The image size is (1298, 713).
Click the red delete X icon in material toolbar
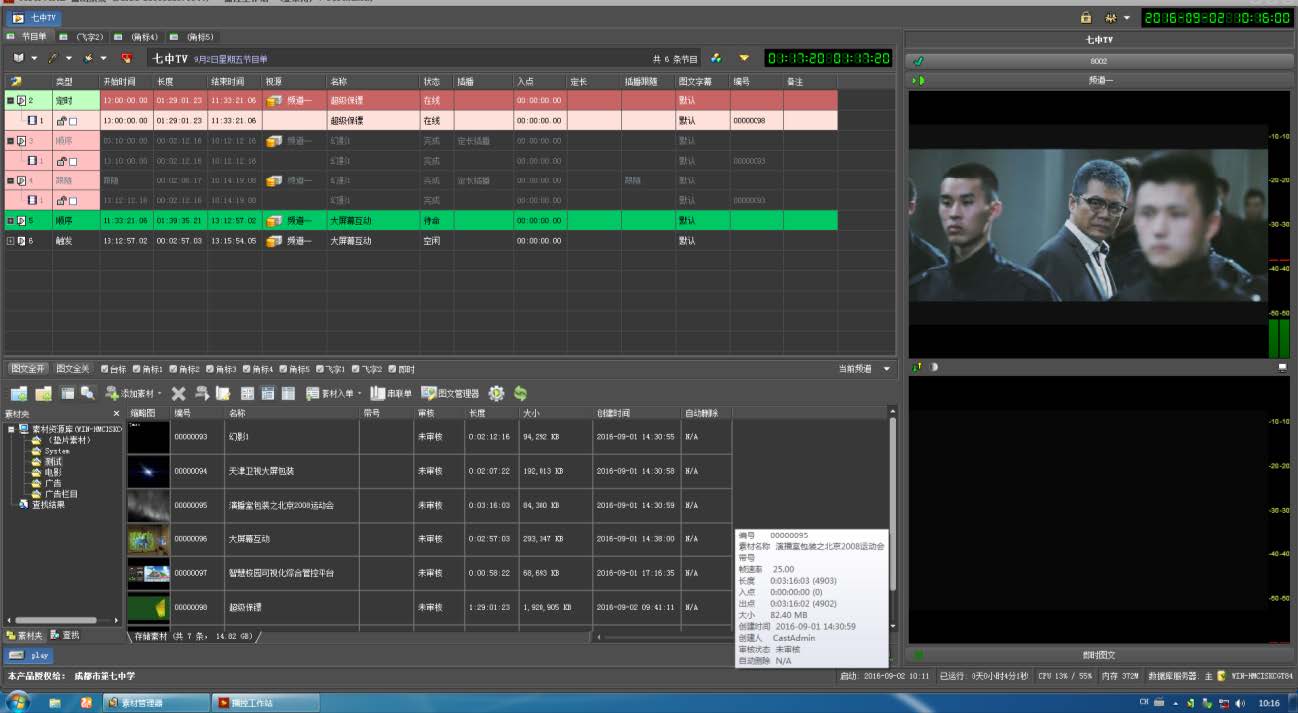[x=179, y=394]
